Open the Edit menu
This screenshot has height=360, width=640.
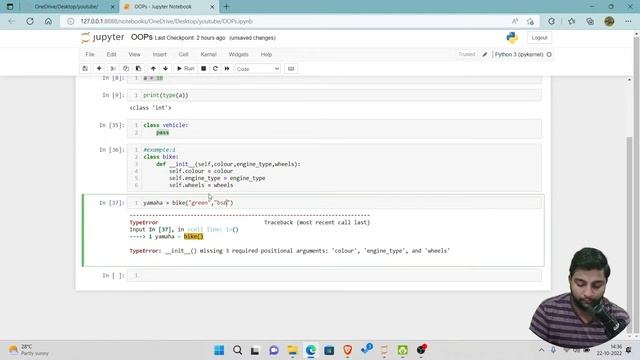click(x=111, y=54)
